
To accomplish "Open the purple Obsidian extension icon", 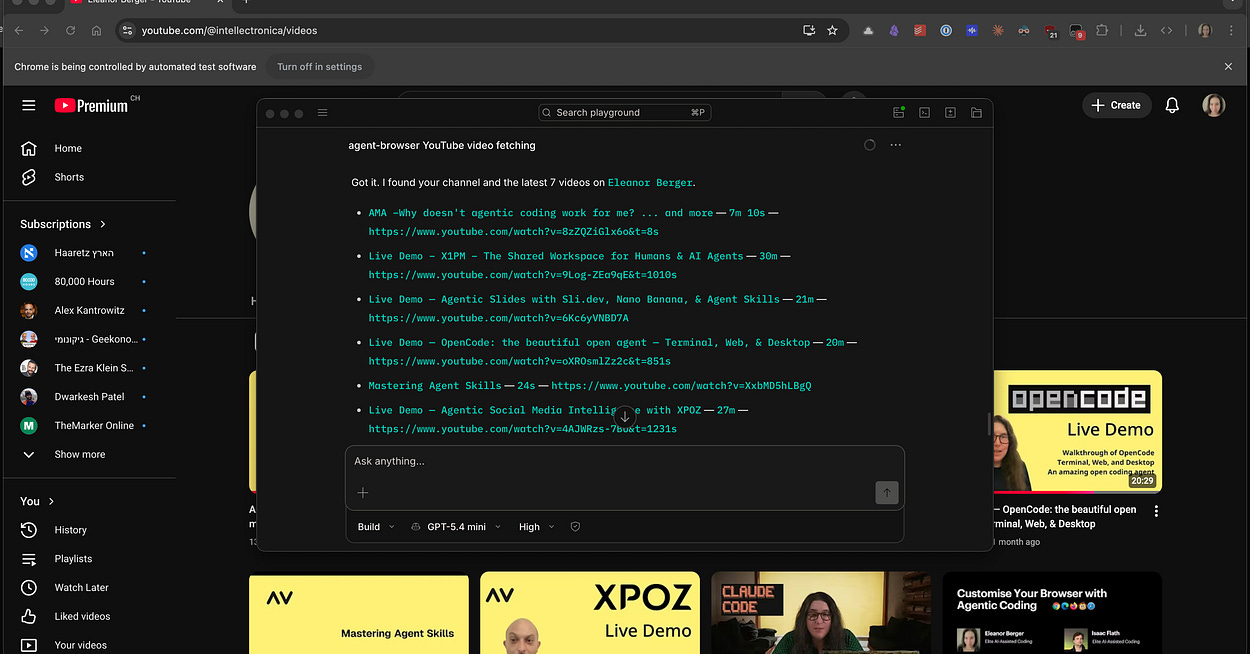I will point(894,31).
